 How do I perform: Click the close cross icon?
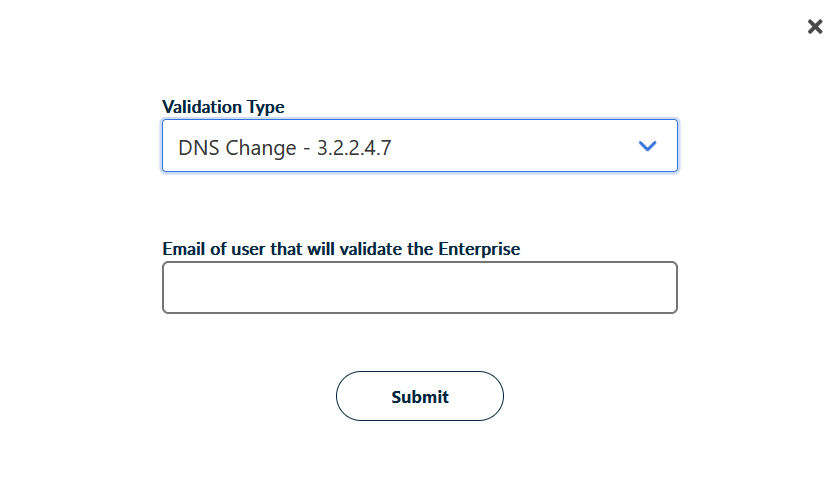click(815, 27)
